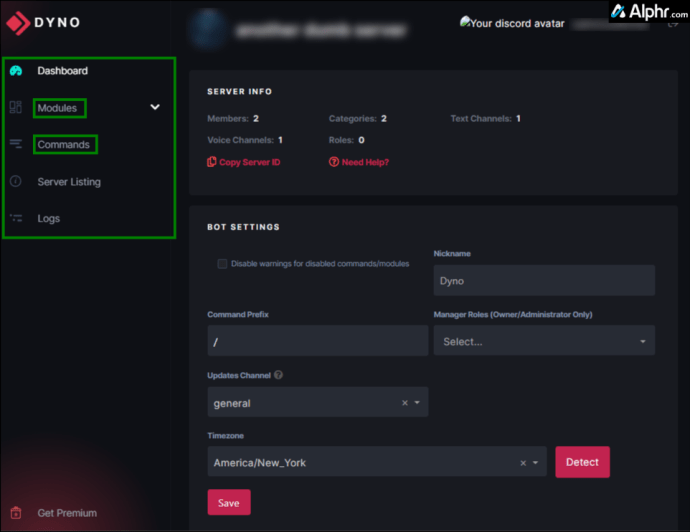Open Modules in the sidebar
The image size is (690, 532).
click(x=57, y=108)
